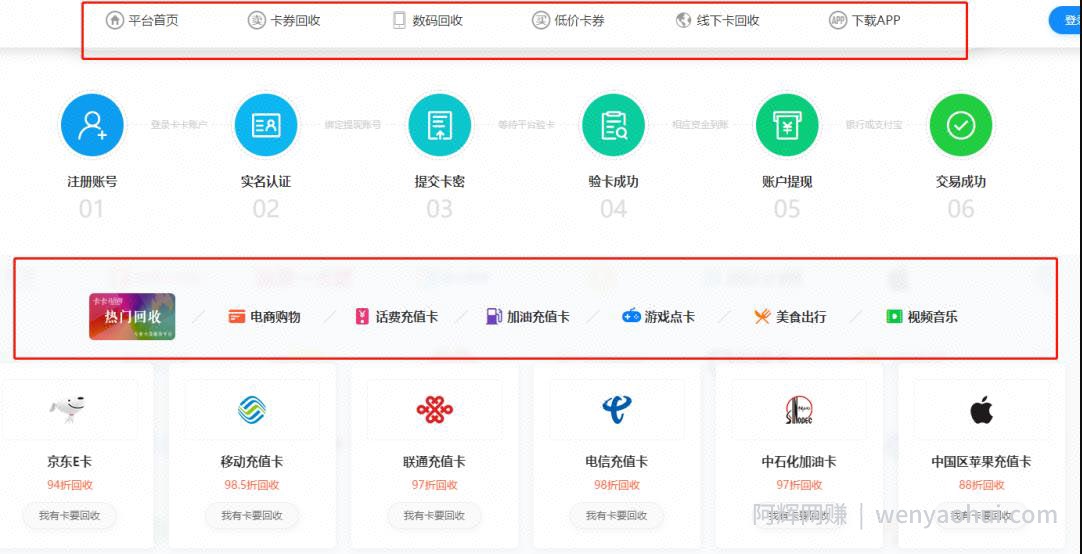This screenshot has width=1082, height=554.
Task: Click the Sinopec logo
Action: [x=799, y=410]
